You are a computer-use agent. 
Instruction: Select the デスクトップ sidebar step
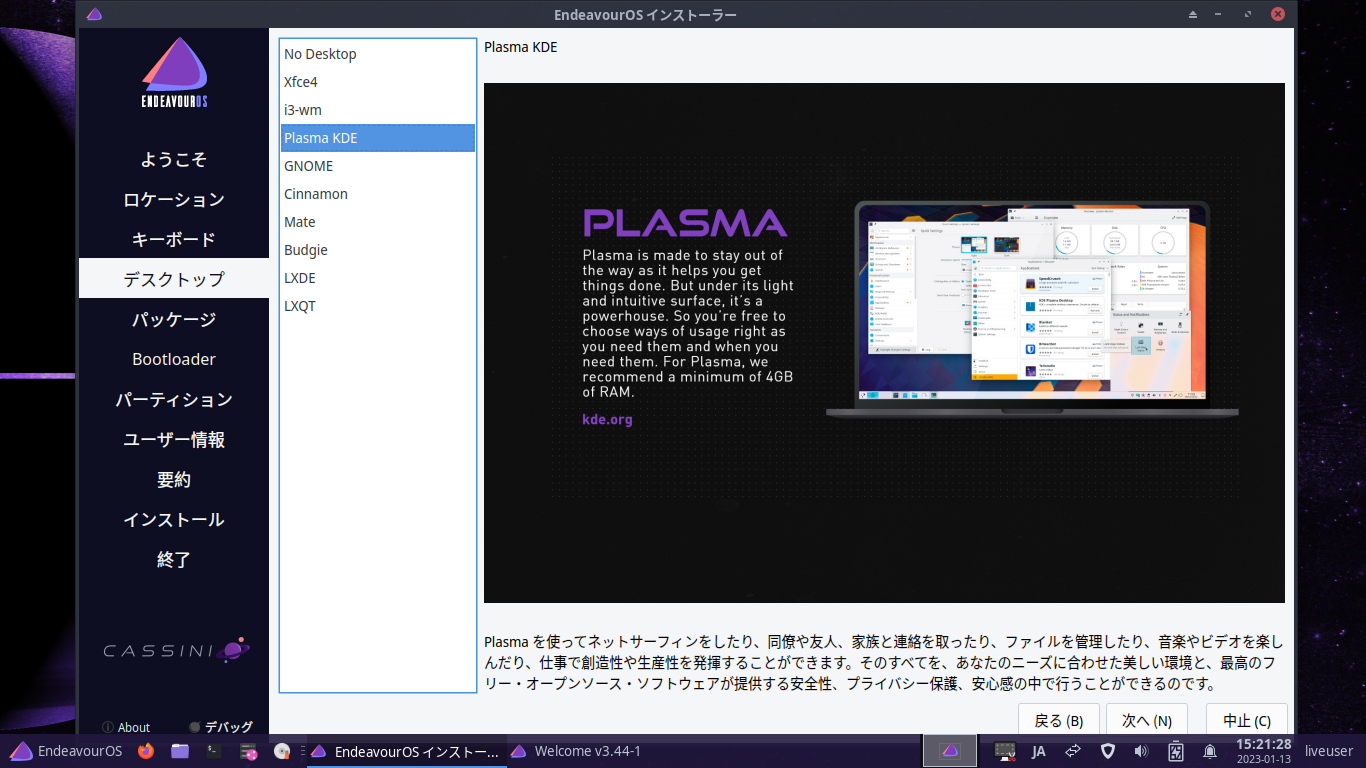[x=174, y=279]
